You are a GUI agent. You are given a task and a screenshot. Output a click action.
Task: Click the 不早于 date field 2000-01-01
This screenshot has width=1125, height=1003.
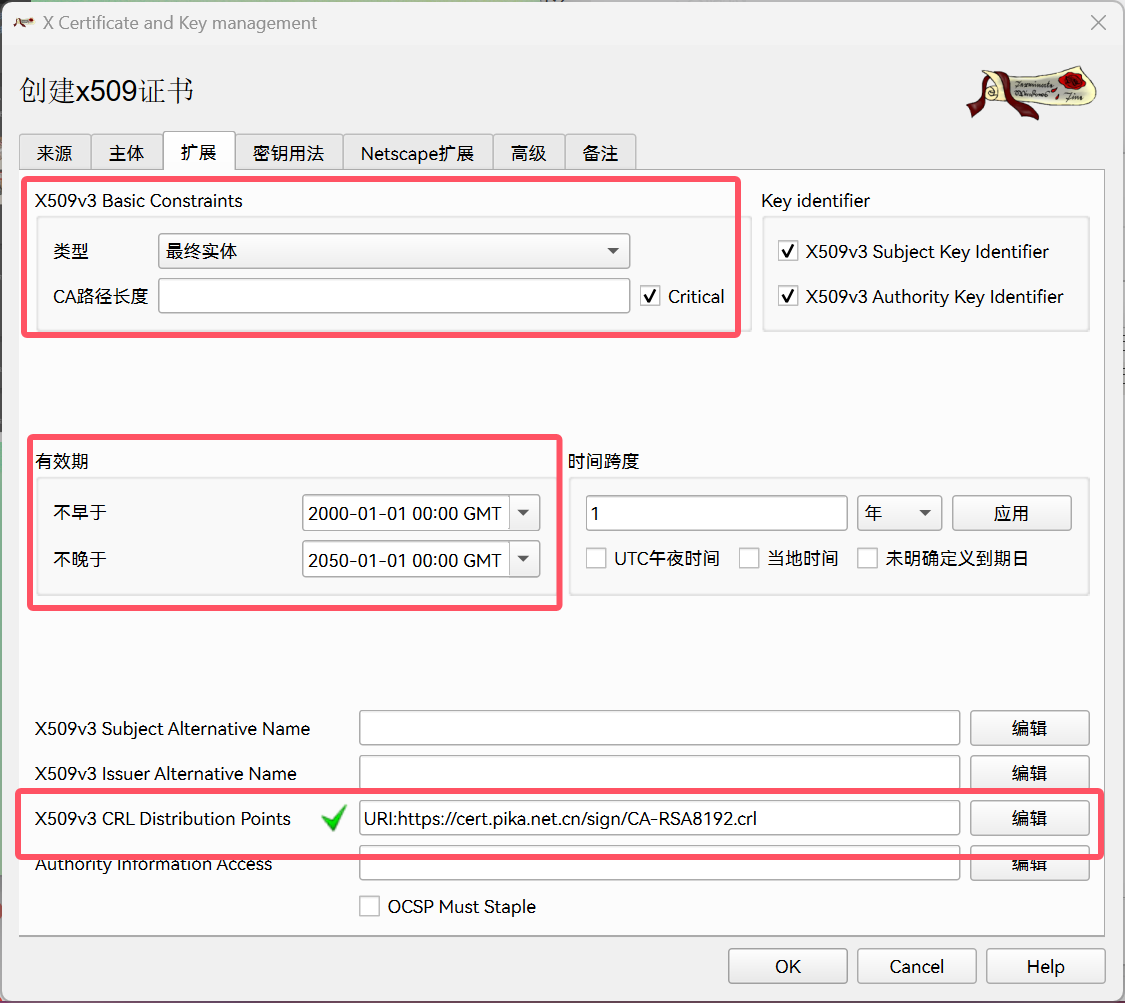click(x=405, y=513)
